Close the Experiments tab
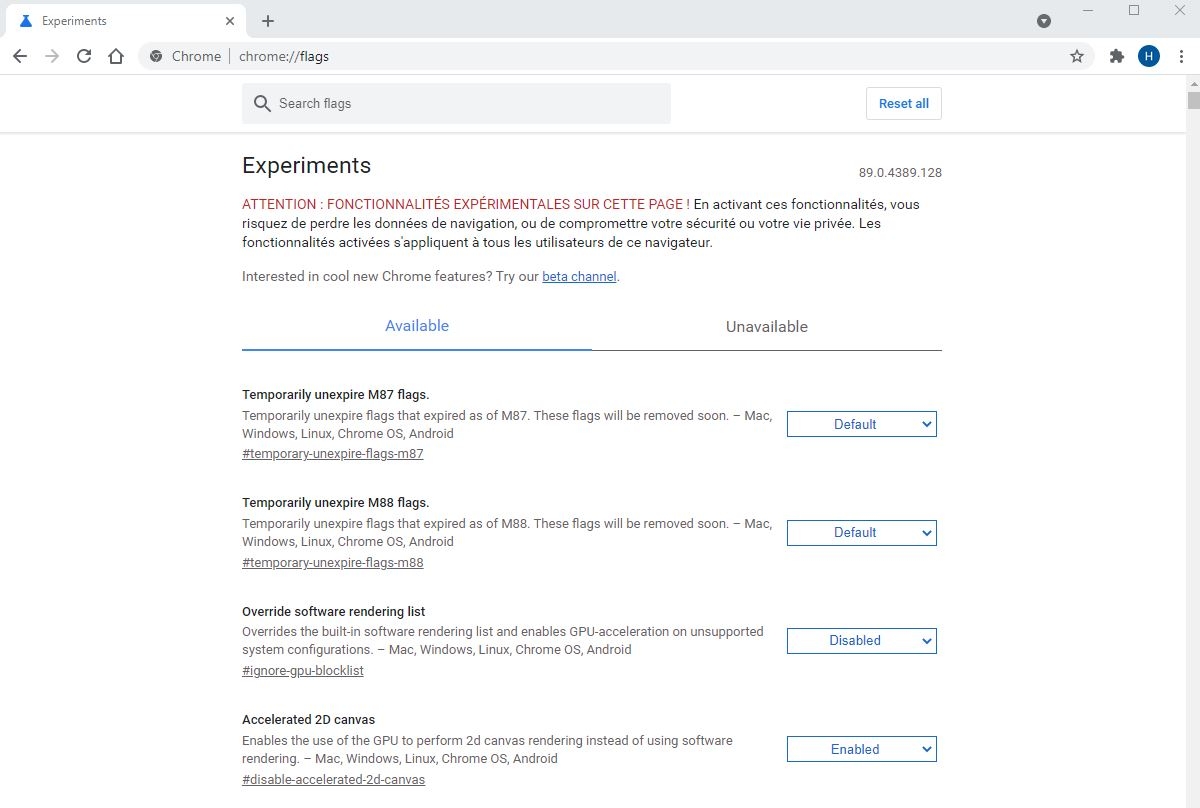Screen dimensions: 1200x808 [x=230, y=21]
